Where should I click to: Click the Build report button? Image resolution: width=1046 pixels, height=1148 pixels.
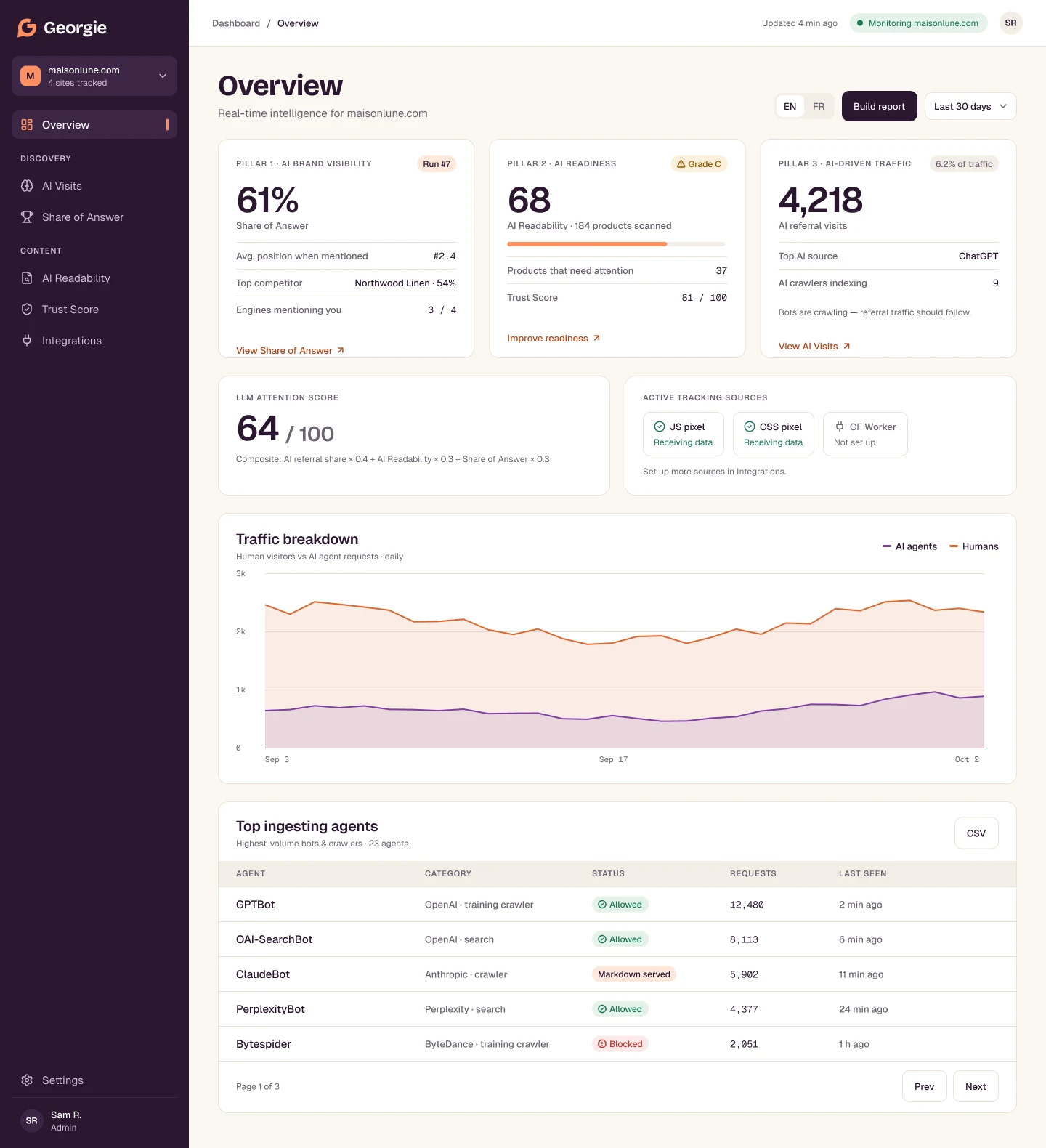click(x=879, y=107)
